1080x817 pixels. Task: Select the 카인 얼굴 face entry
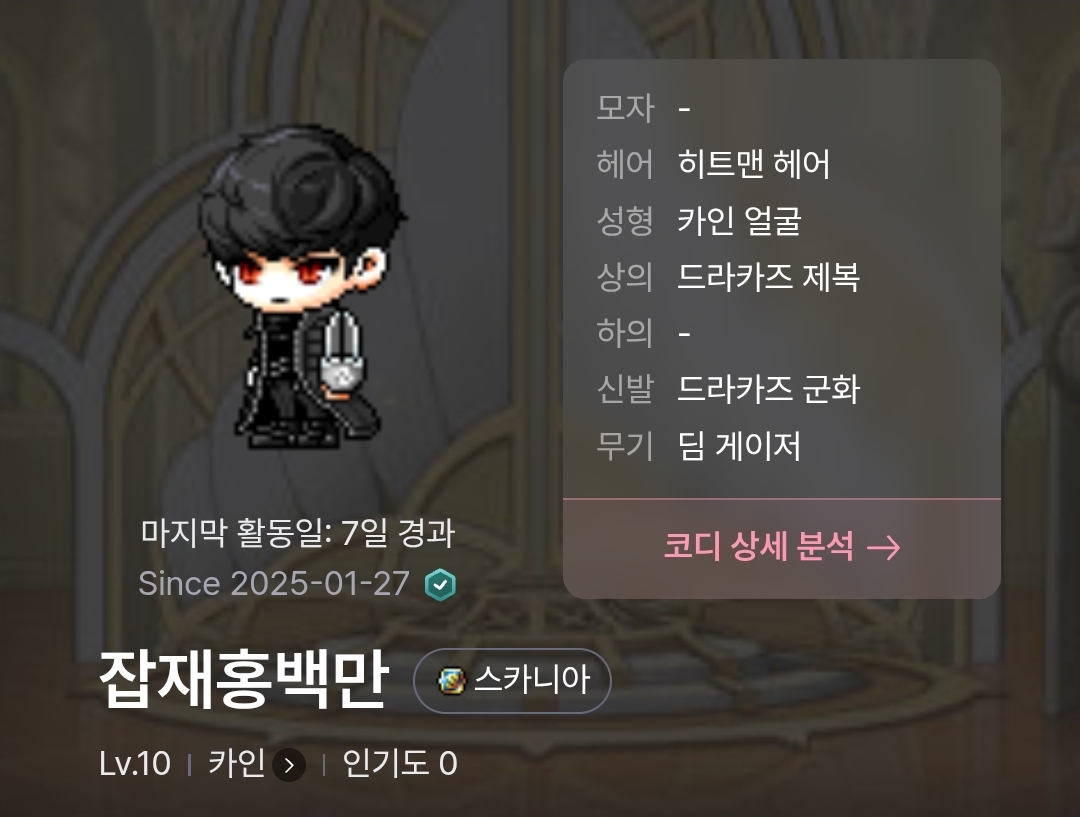[x=739, y=220]
